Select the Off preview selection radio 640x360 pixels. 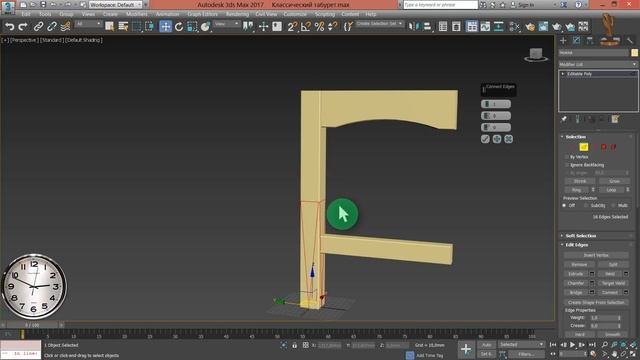pos(564,206)
